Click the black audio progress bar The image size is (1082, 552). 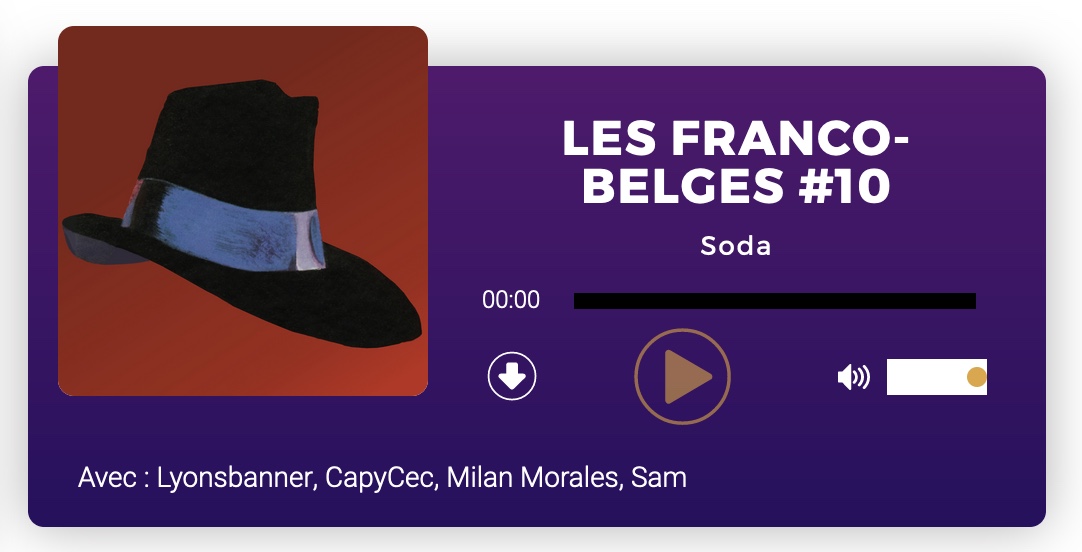775,301
